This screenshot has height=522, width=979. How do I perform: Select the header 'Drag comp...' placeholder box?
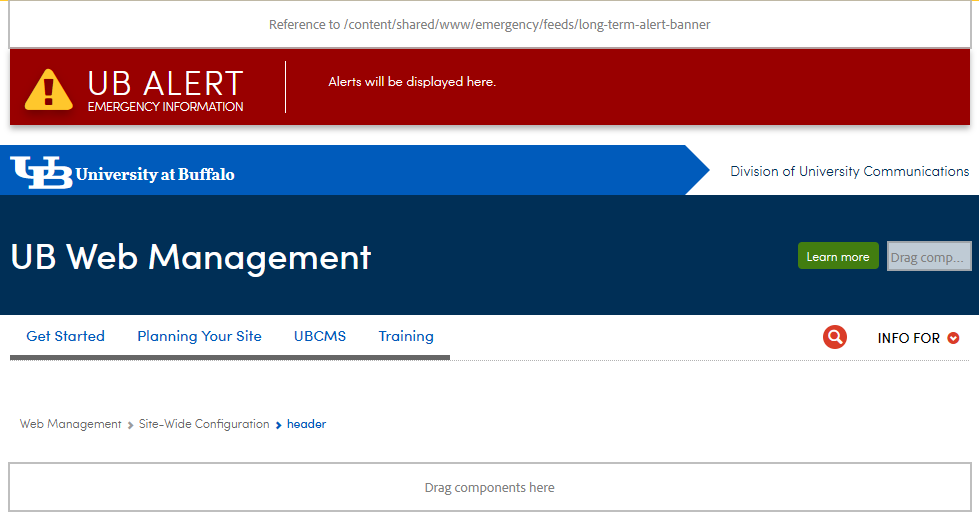pyautogui.click(x=929, y=257)
